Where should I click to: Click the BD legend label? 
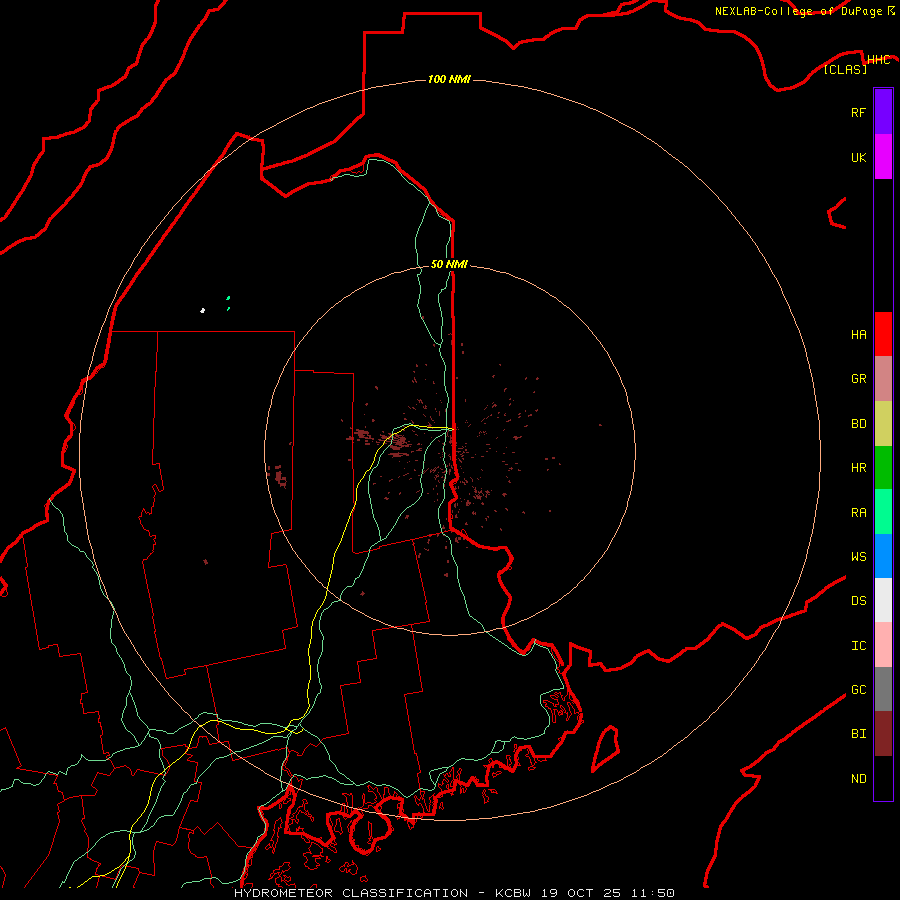(x=858, y=424)
